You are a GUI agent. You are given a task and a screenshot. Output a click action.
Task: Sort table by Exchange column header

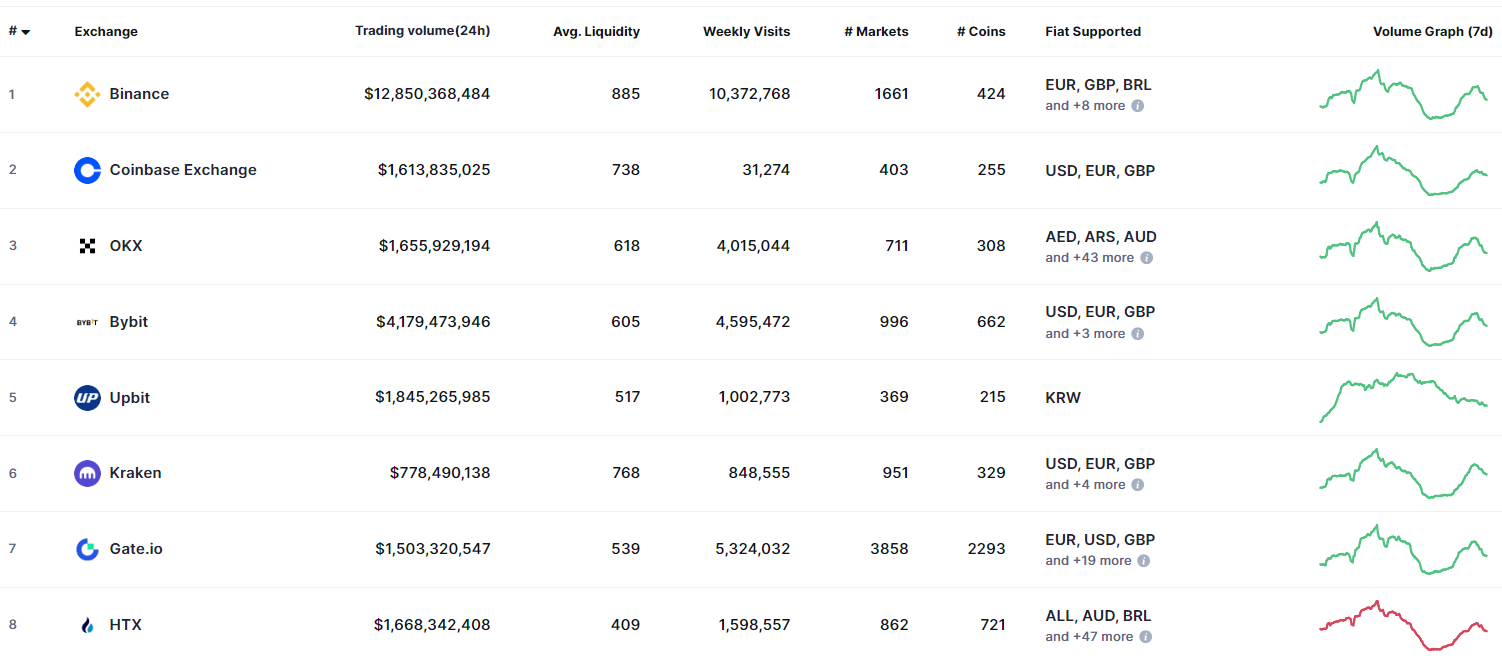tap(106, 32)
